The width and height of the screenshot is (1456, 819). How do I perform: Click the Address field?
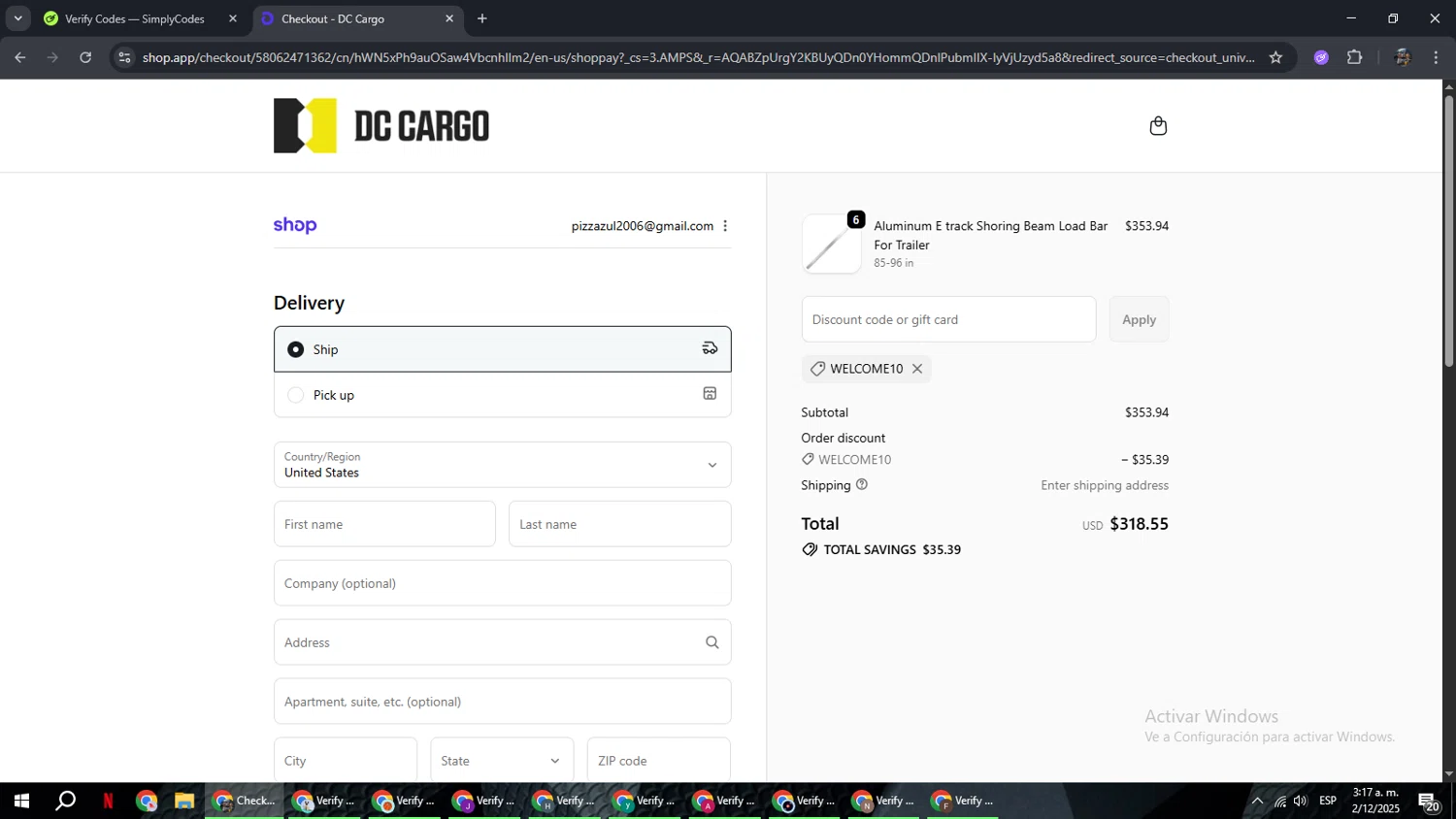click(x=502, y=642)
